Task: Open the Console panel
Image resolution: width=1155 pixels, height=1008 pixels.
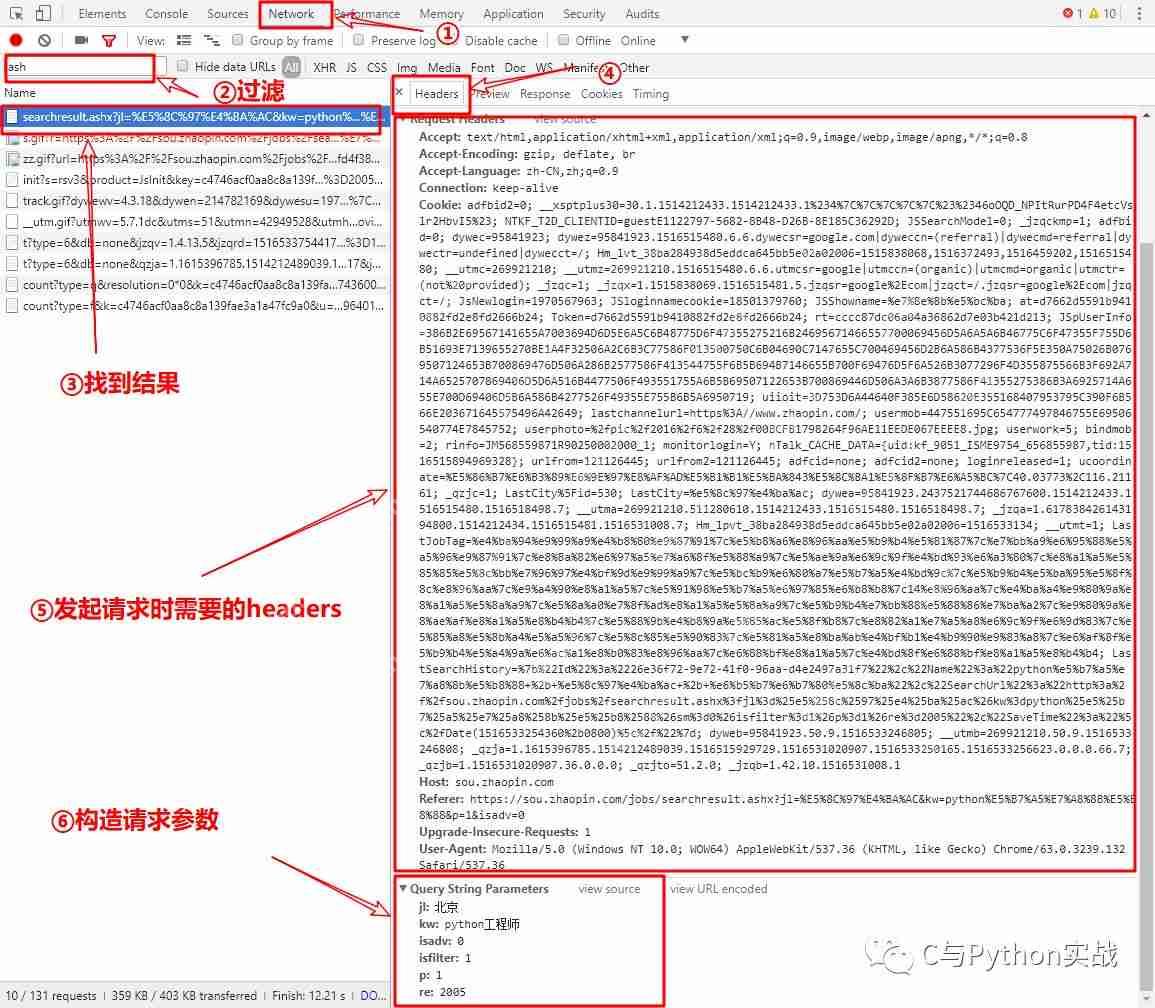Action: point(166,13)
